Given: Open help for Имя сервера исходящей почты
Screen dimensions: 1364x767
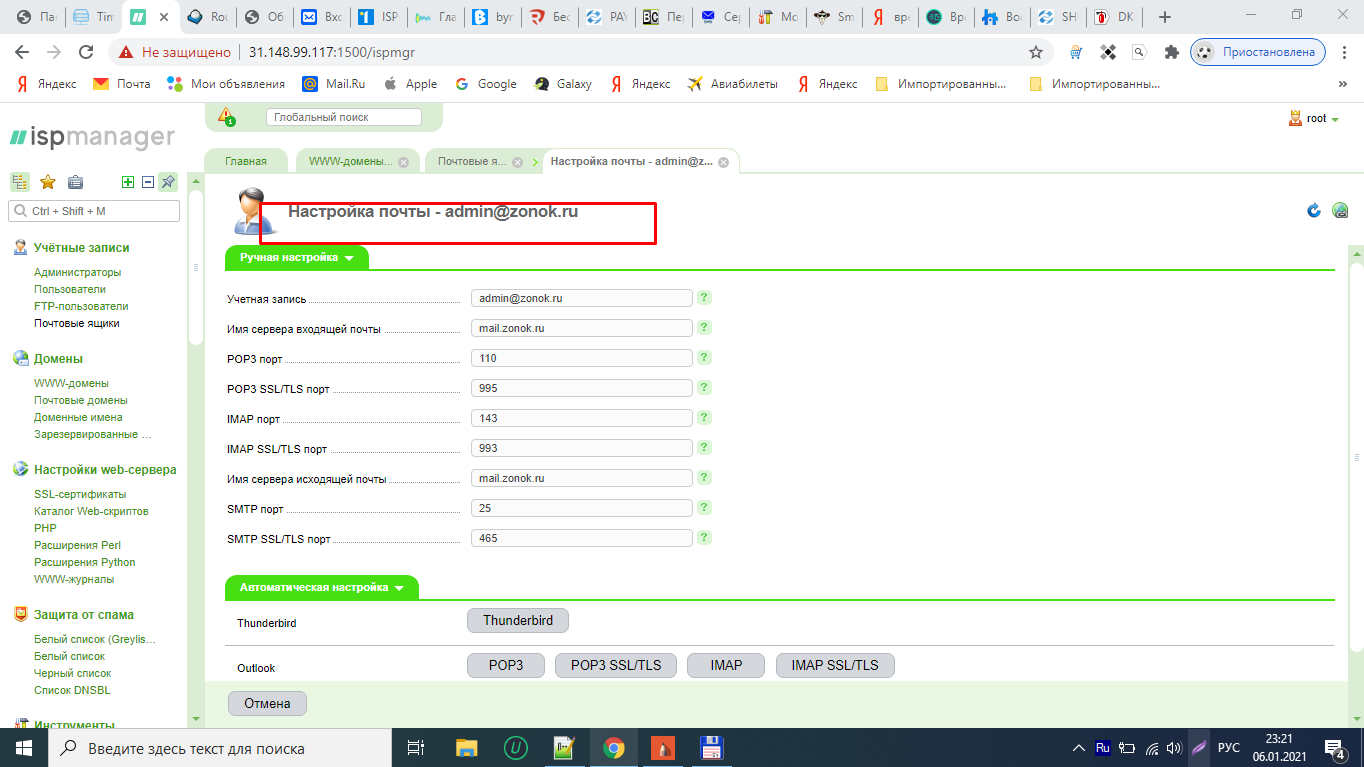Looking at the screenshot, I should (704, 478).
